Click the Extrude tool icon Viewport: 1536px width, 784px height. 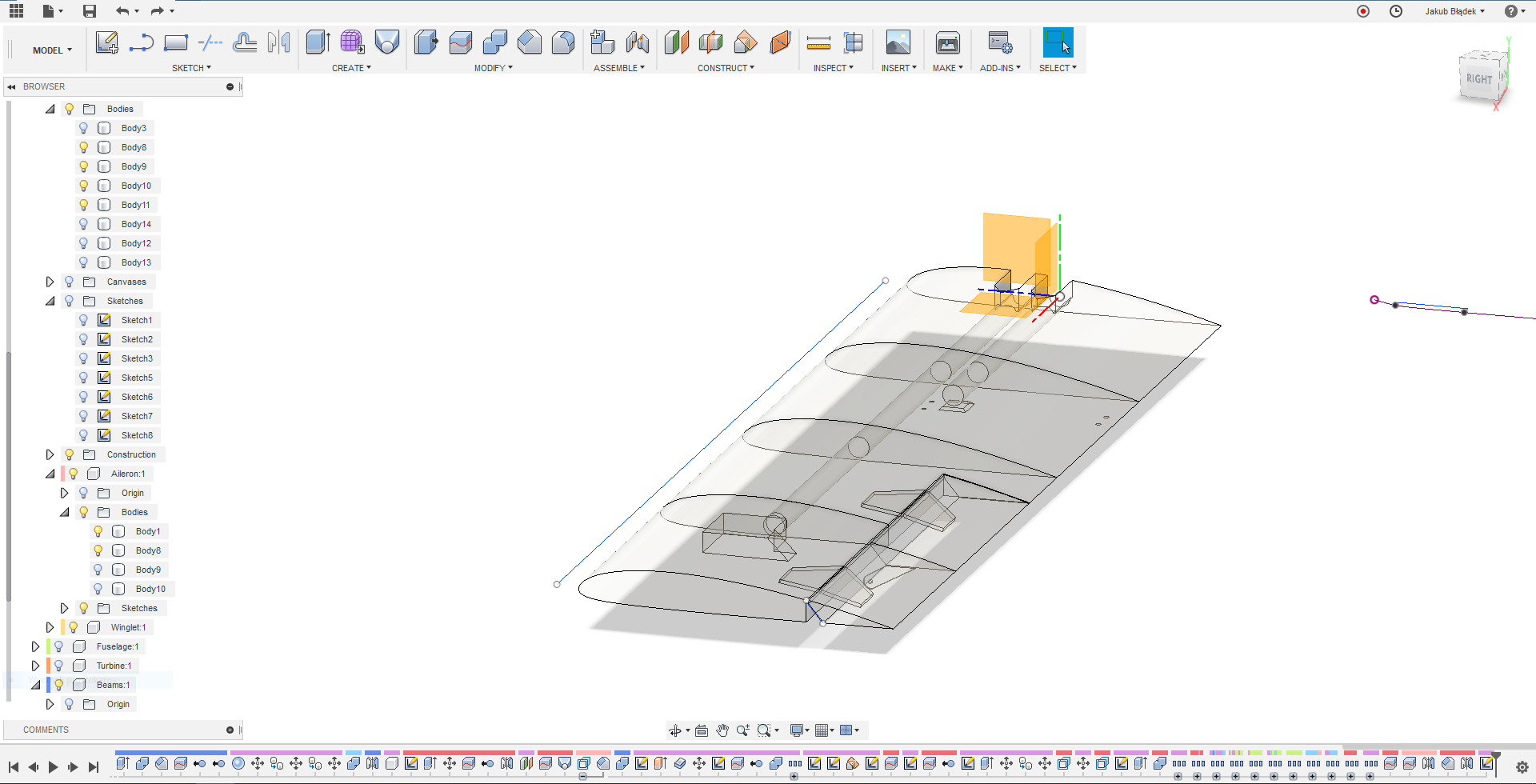[x=318, y=42]
